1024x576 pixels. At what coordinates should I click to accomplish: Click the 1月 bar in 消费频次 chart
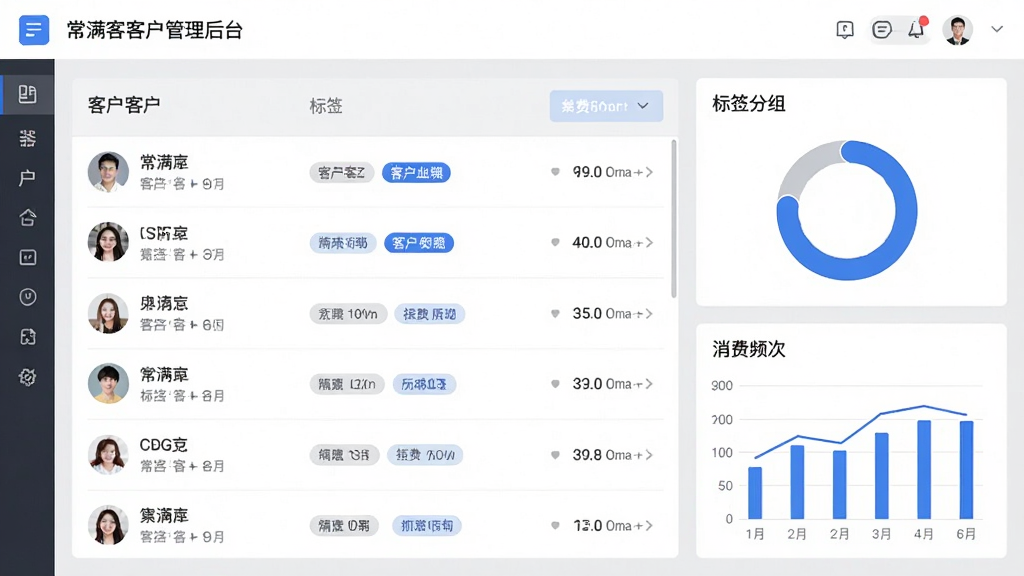(x=755, y=493)
